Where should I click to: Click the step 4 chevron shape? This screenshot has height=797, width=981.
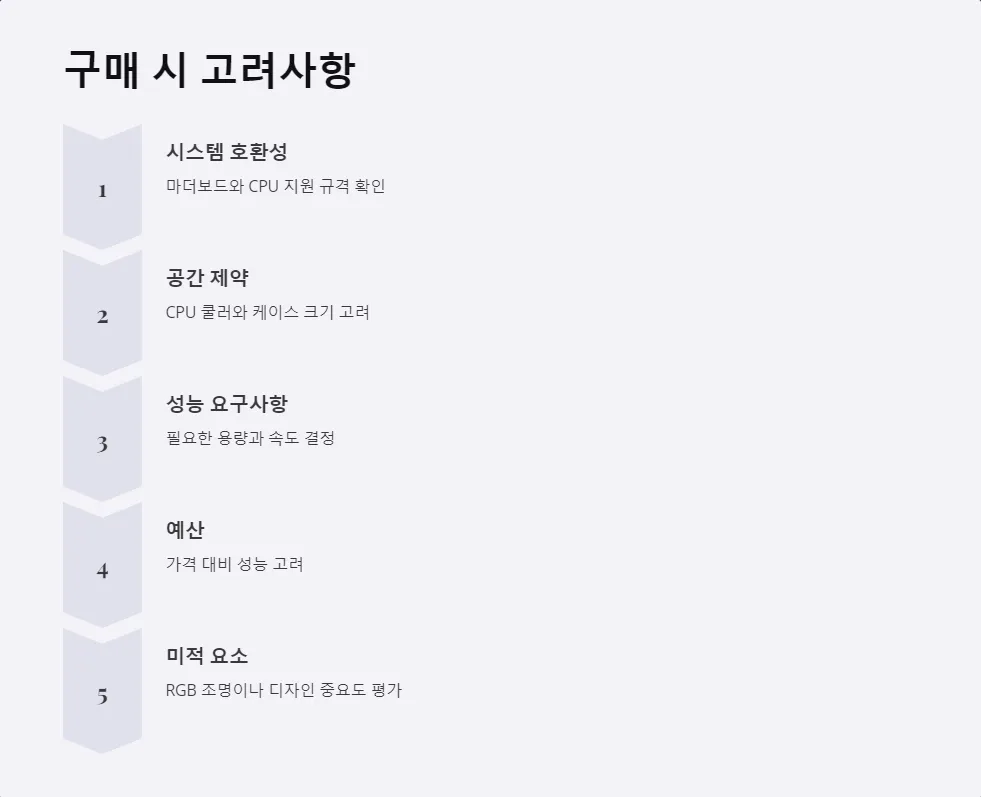[x=102, y=566]
